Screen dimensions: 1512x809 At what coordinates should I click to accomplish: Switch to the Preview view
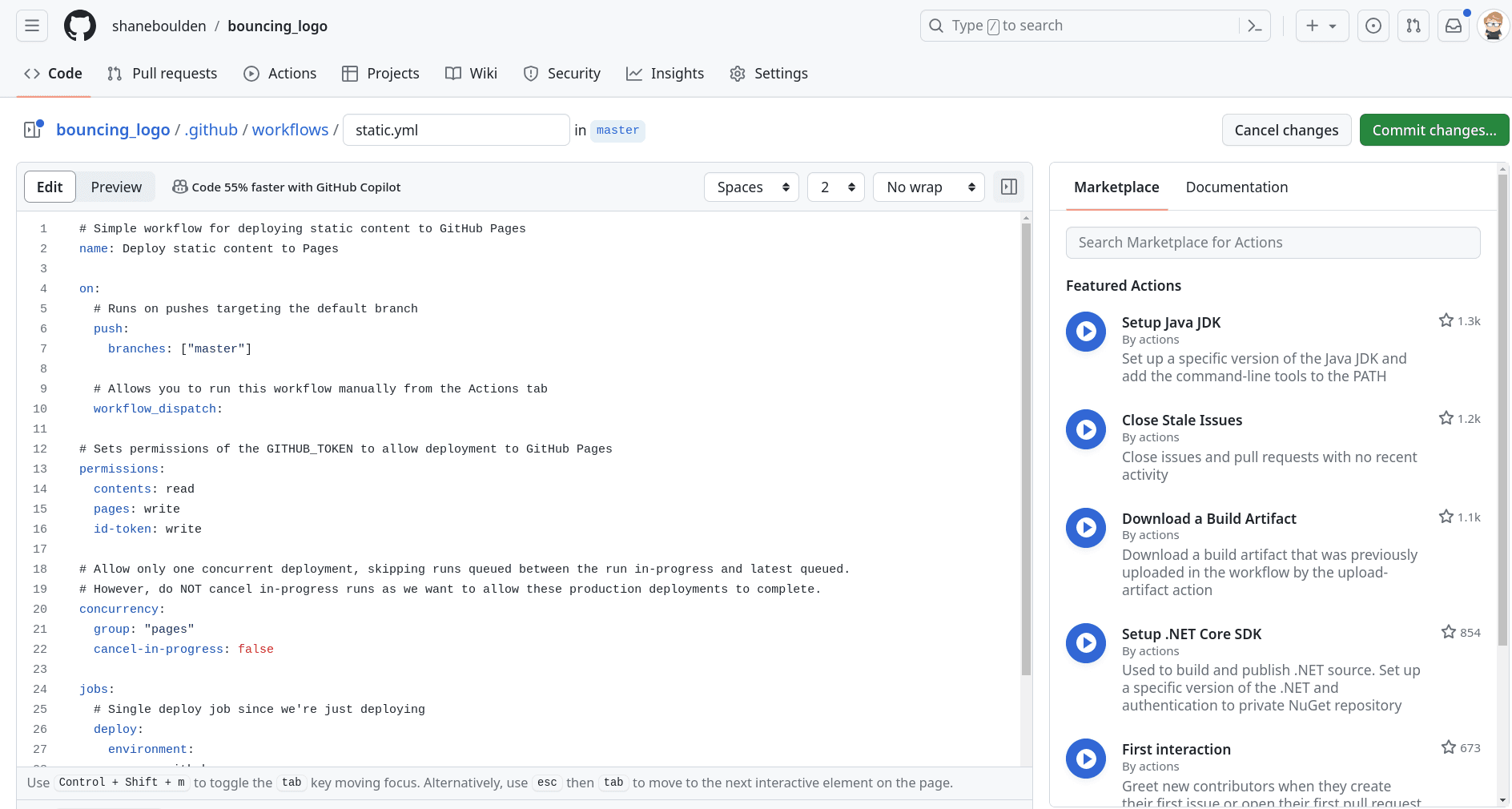click(x=116, y=187)
